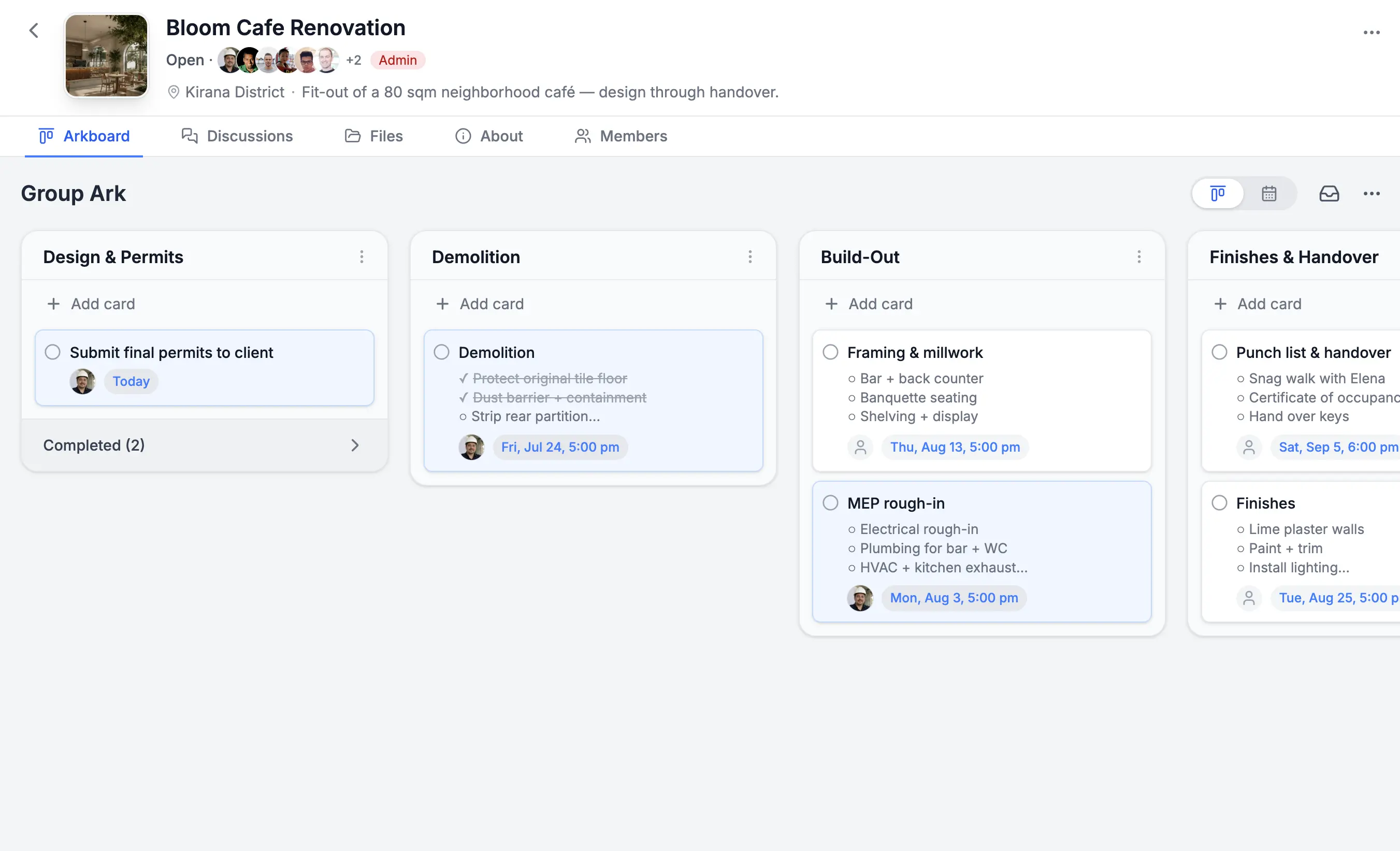This screenshot has width=1400, height=851.
Task: Mark Framing & millwork as complete
Action: click(x=830, y=352)
